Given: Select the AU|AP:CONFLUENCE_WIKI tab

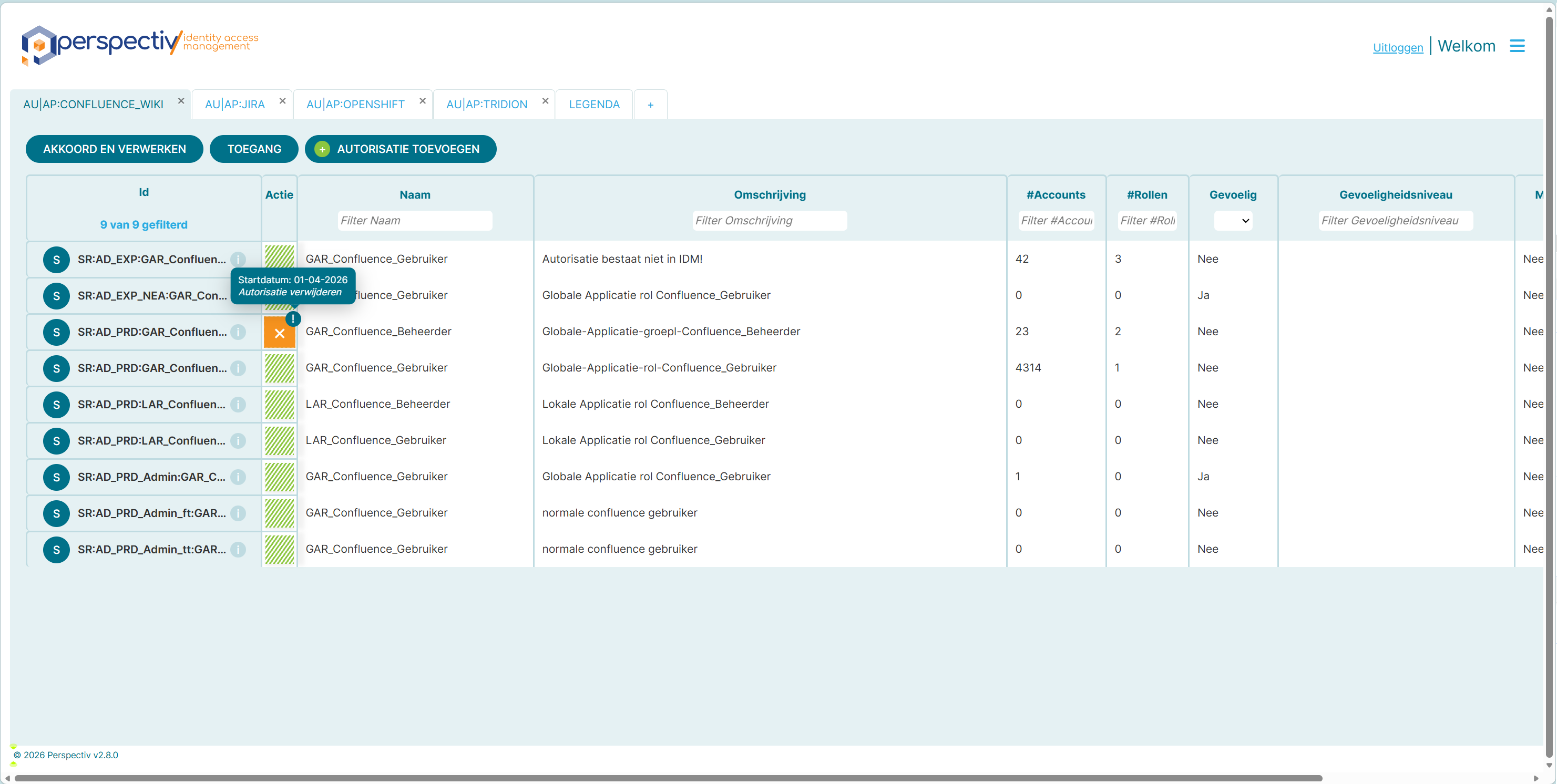Looking at the screenshot, I should click(93, 105).
